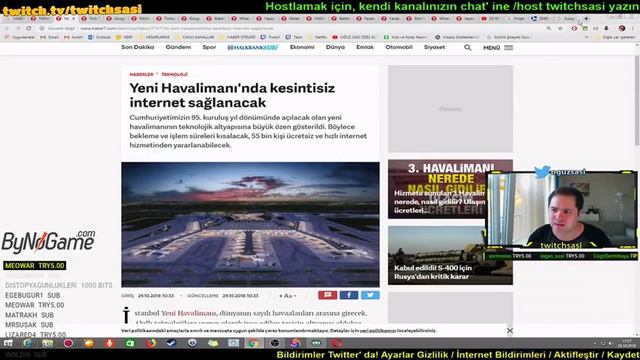Viewport: 640px width, 360px height.
Task: Open OBS Studio from the taskbar
Action: click(275, 343)
